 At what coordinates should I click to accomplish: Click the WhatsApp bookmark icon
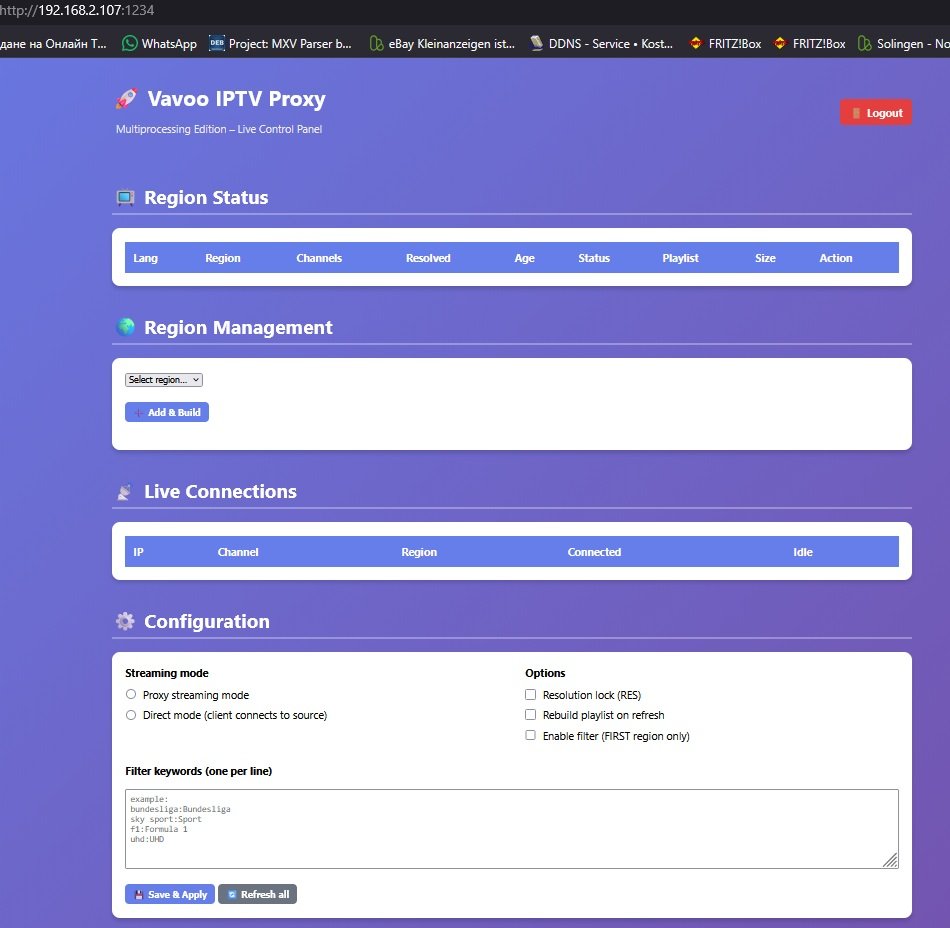(129, 44)
